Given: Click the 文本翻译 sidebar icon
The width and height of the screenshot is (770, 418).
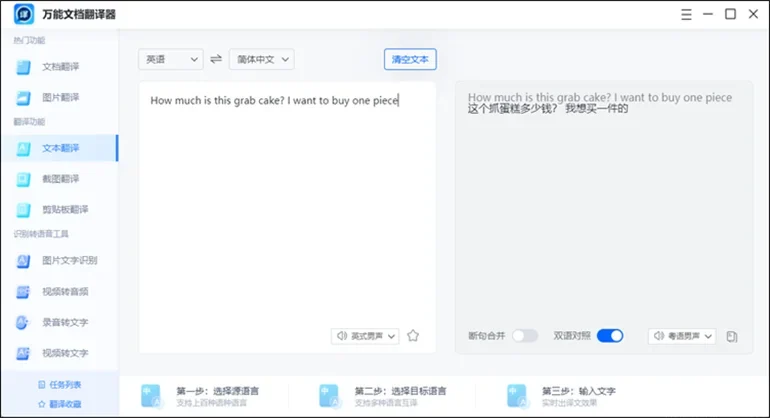Looking at the screenshot, I should (23, 148).
